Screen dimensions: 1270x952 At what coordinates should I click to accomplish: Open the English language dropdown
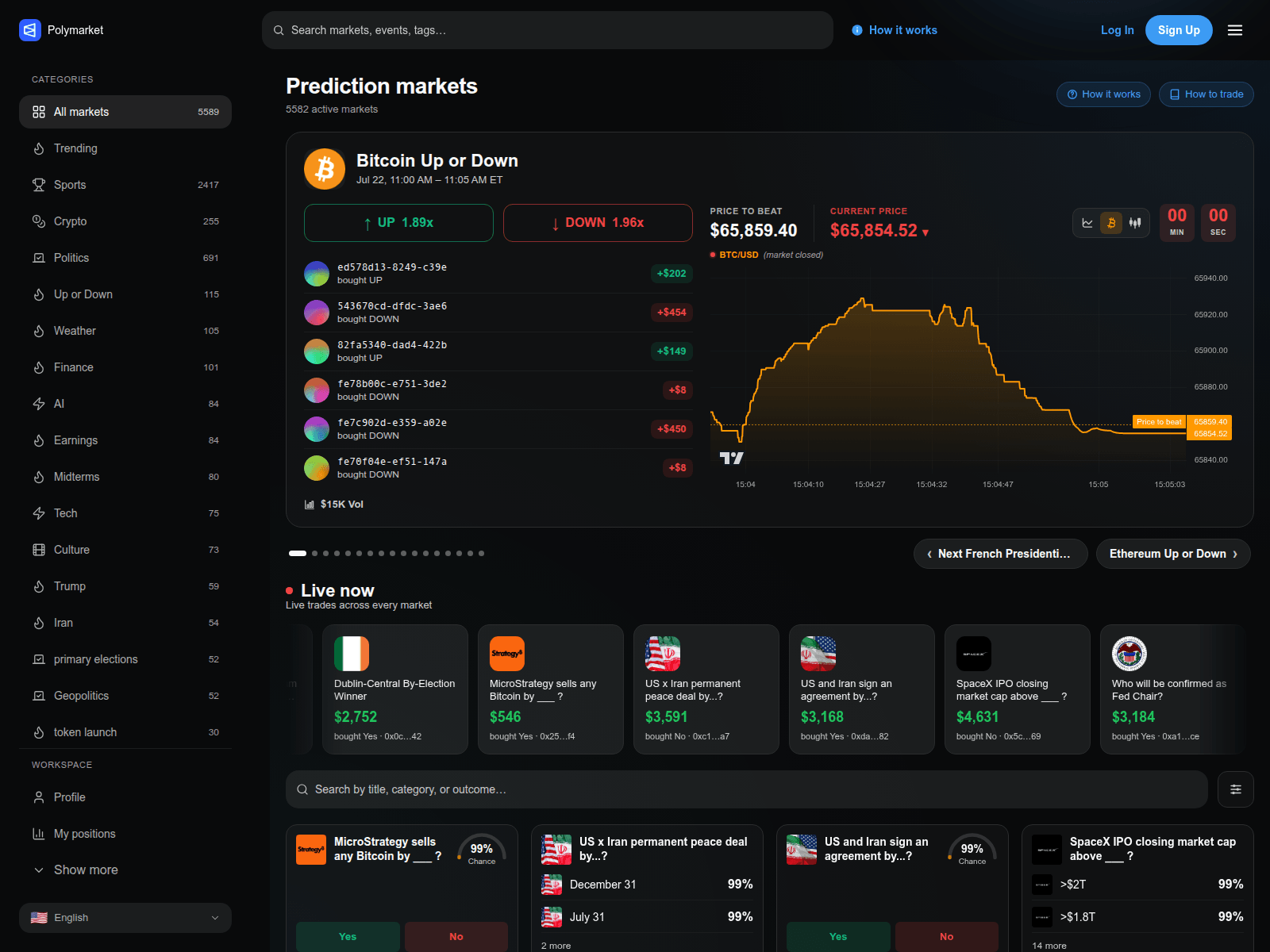[x=125, y=918]
